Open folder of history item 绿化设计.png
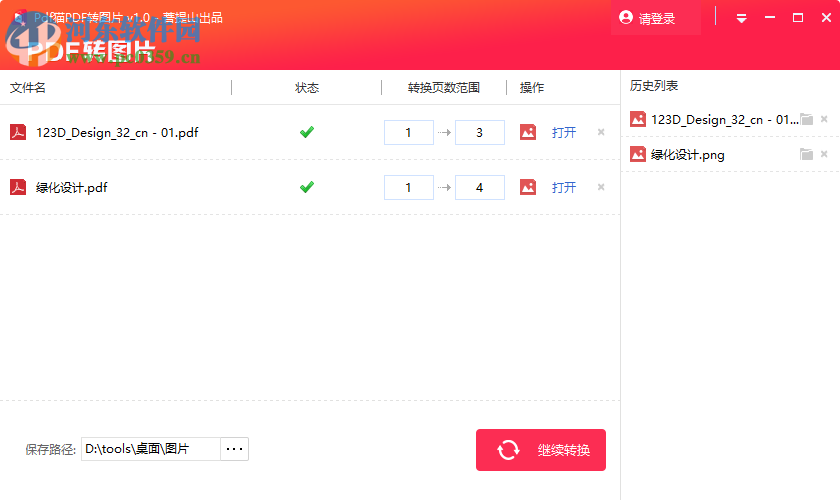 pyautogui.click(x=806, y=154)
